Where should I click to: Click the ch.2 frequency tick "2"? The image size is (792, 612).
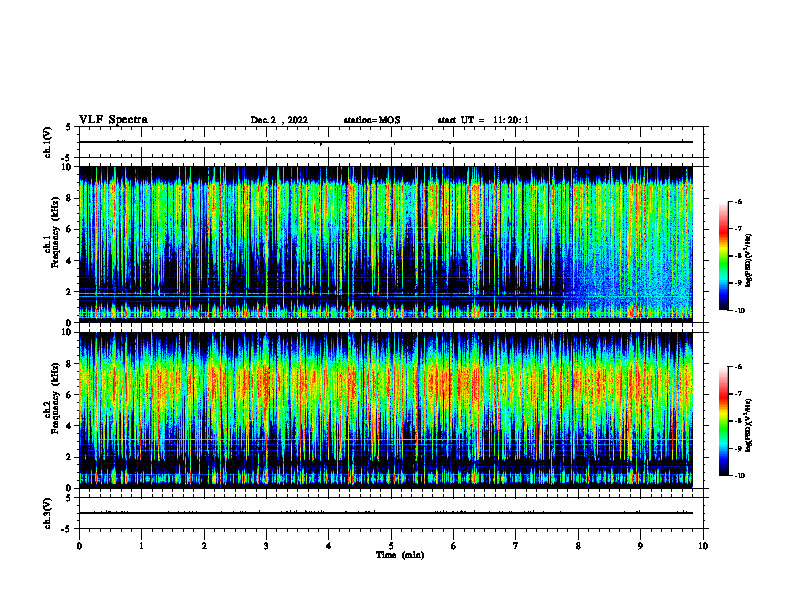click(x=70, y=457)
